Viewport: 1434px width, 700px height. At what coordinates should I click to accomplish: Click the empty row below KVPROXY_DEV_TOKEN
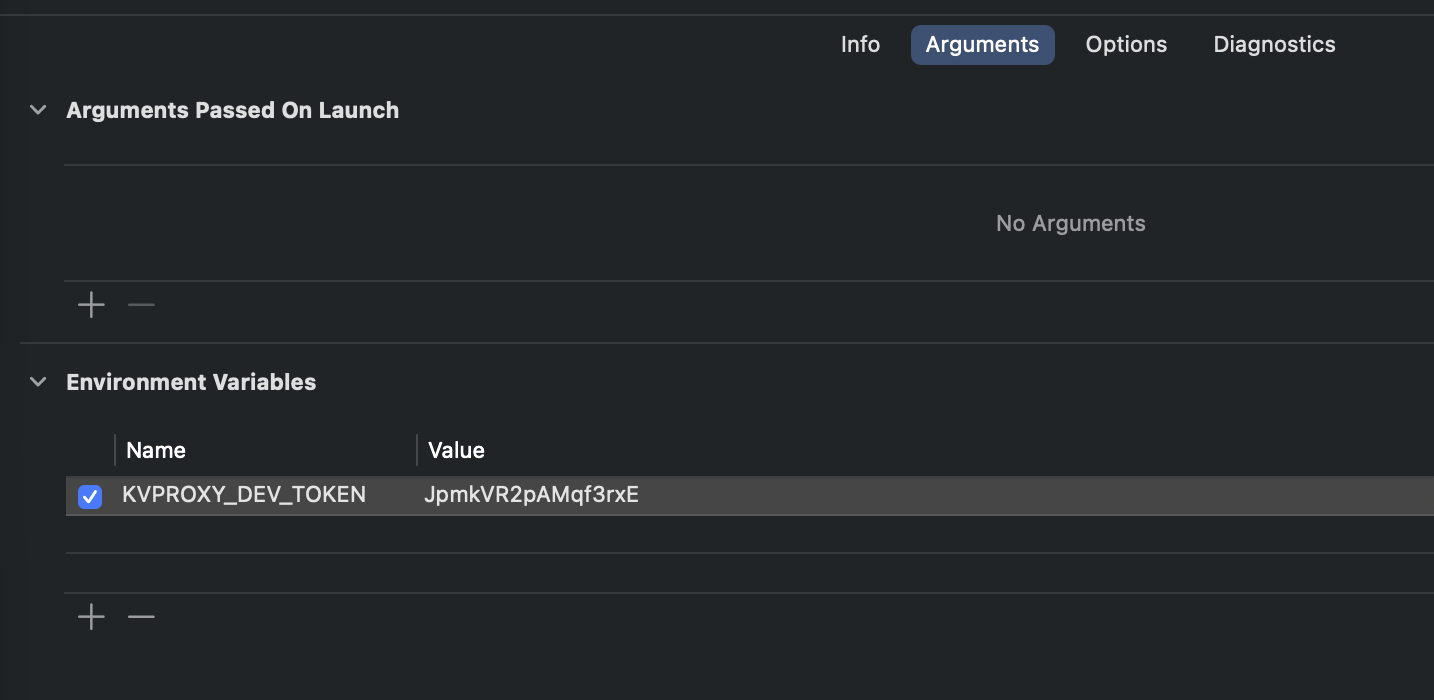click(x=700, y=535)
